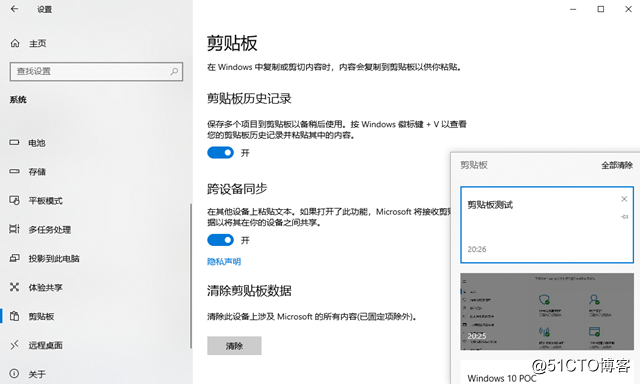Image resolution: width=640 pixels, height=384 pixels.
Task: Click the 清除 button
Action: 234,346
